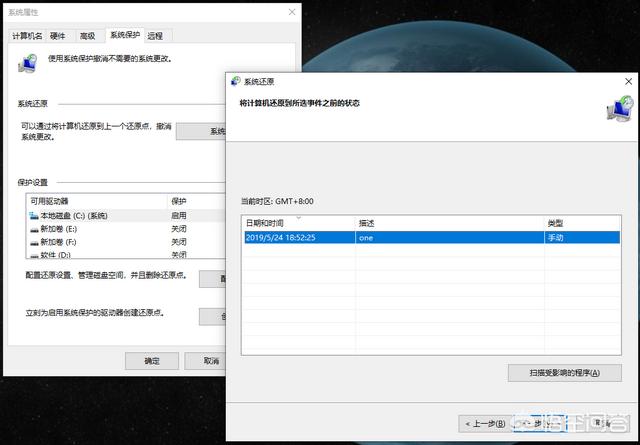Click the System Restore title bar icon
This screenshot has width=640, height=445.
pyautogui.click(x=236, y=81)
